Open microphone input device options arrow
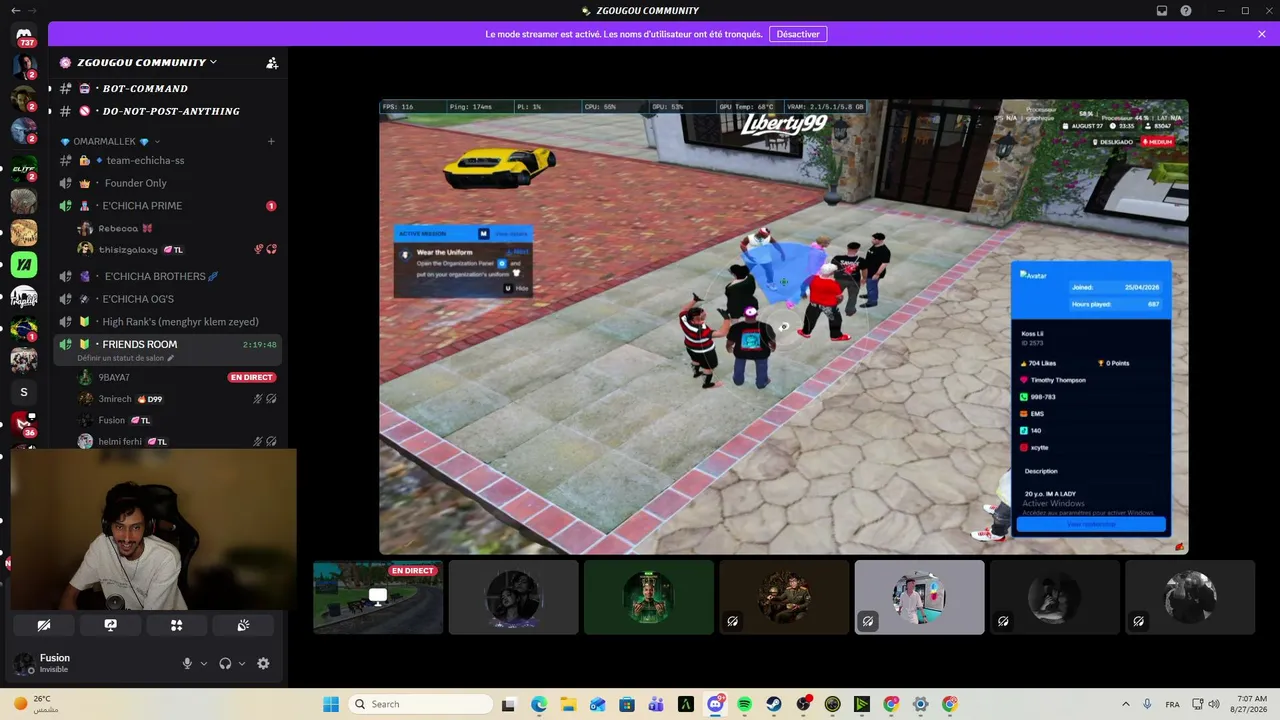The image size is (1280, 720). pyautogui.click(x=204, y=663)
